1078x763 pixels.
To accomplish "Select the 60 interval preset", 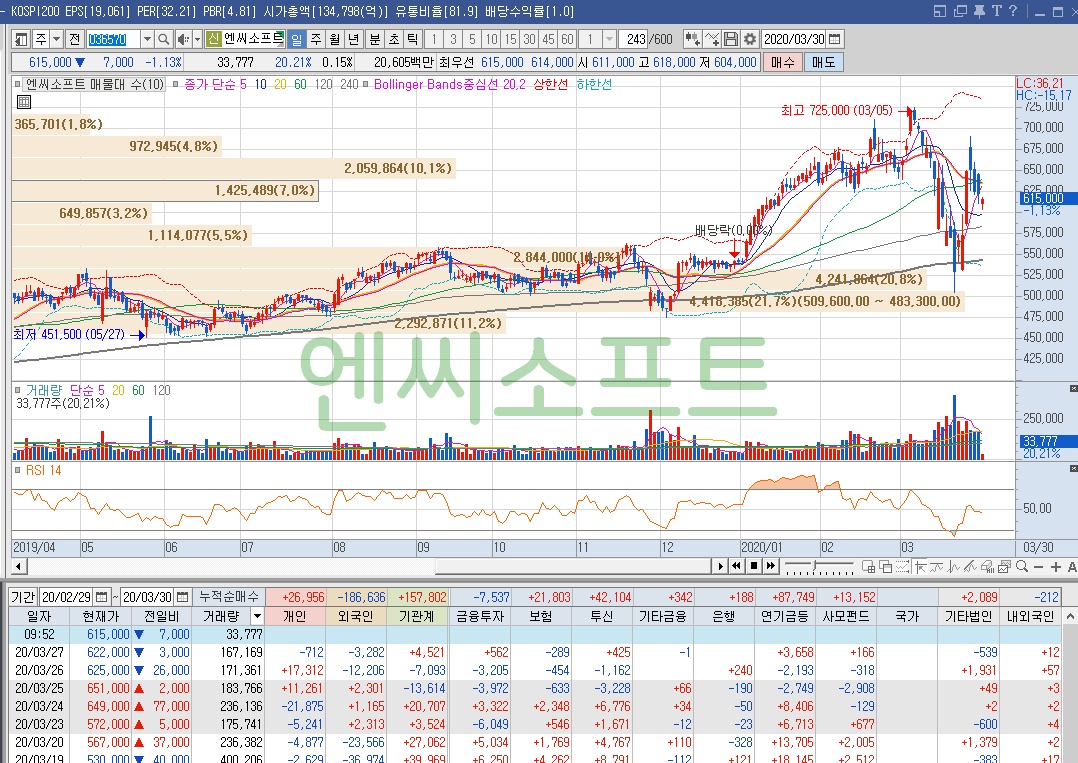I will [x=567, y=39].
